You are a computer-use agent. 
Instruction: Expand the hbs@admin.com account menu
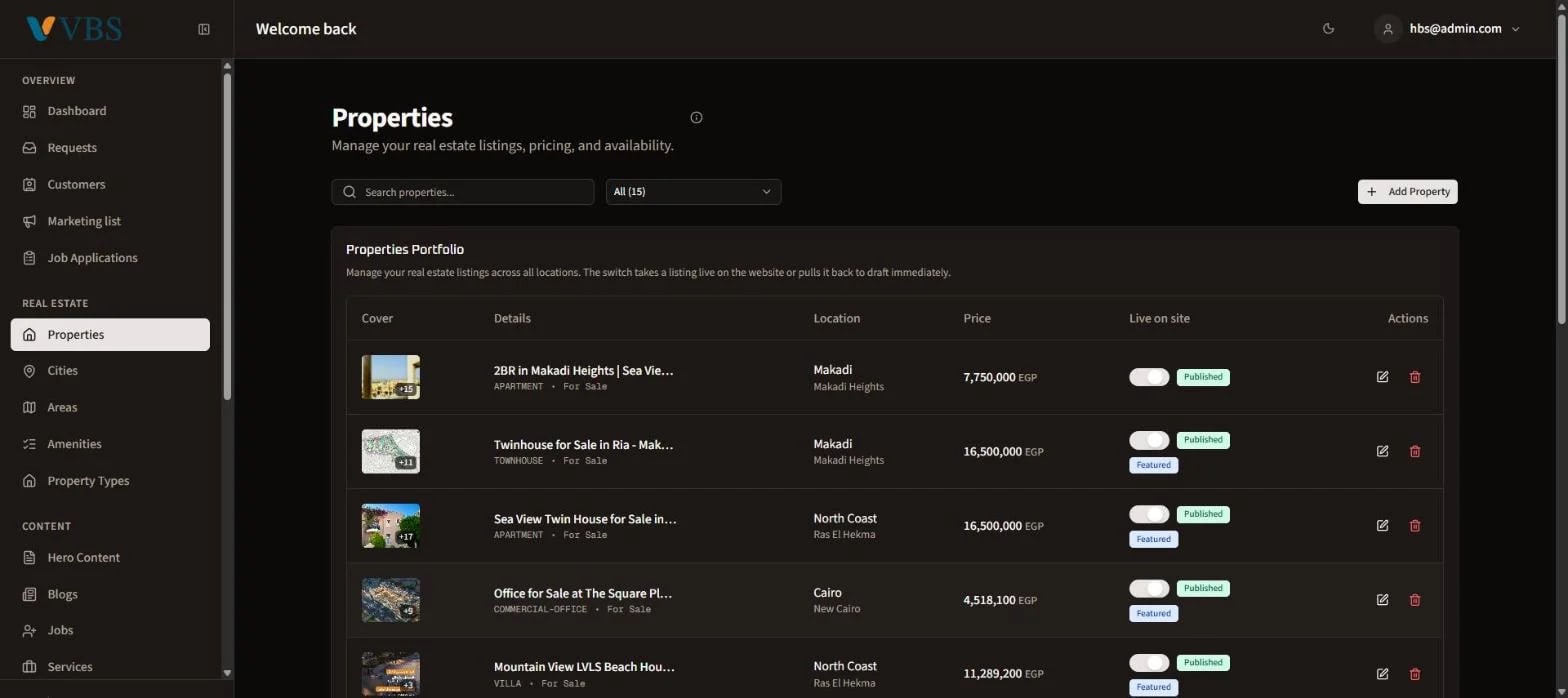(x=1448, y=29)
